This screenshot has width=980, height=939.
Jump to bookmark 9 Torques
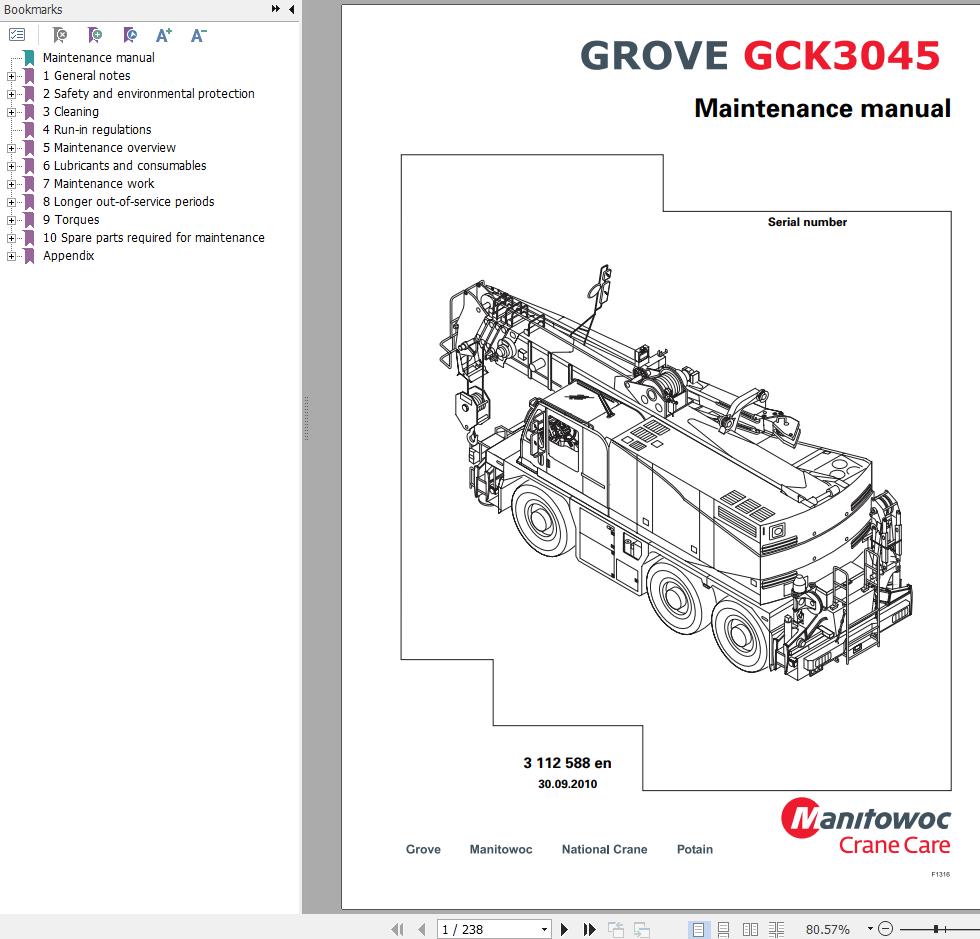click(71, 220)
